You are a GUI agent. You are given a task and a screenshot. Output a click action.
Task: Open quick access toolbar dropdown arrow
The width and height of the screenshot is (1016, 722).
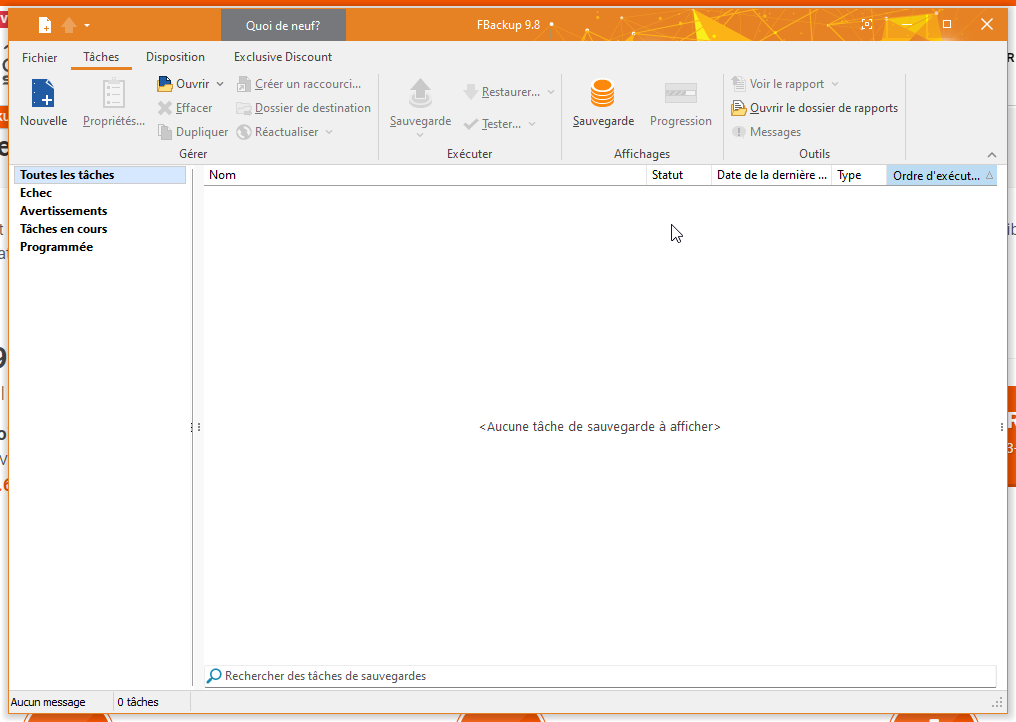coord(87,26)
